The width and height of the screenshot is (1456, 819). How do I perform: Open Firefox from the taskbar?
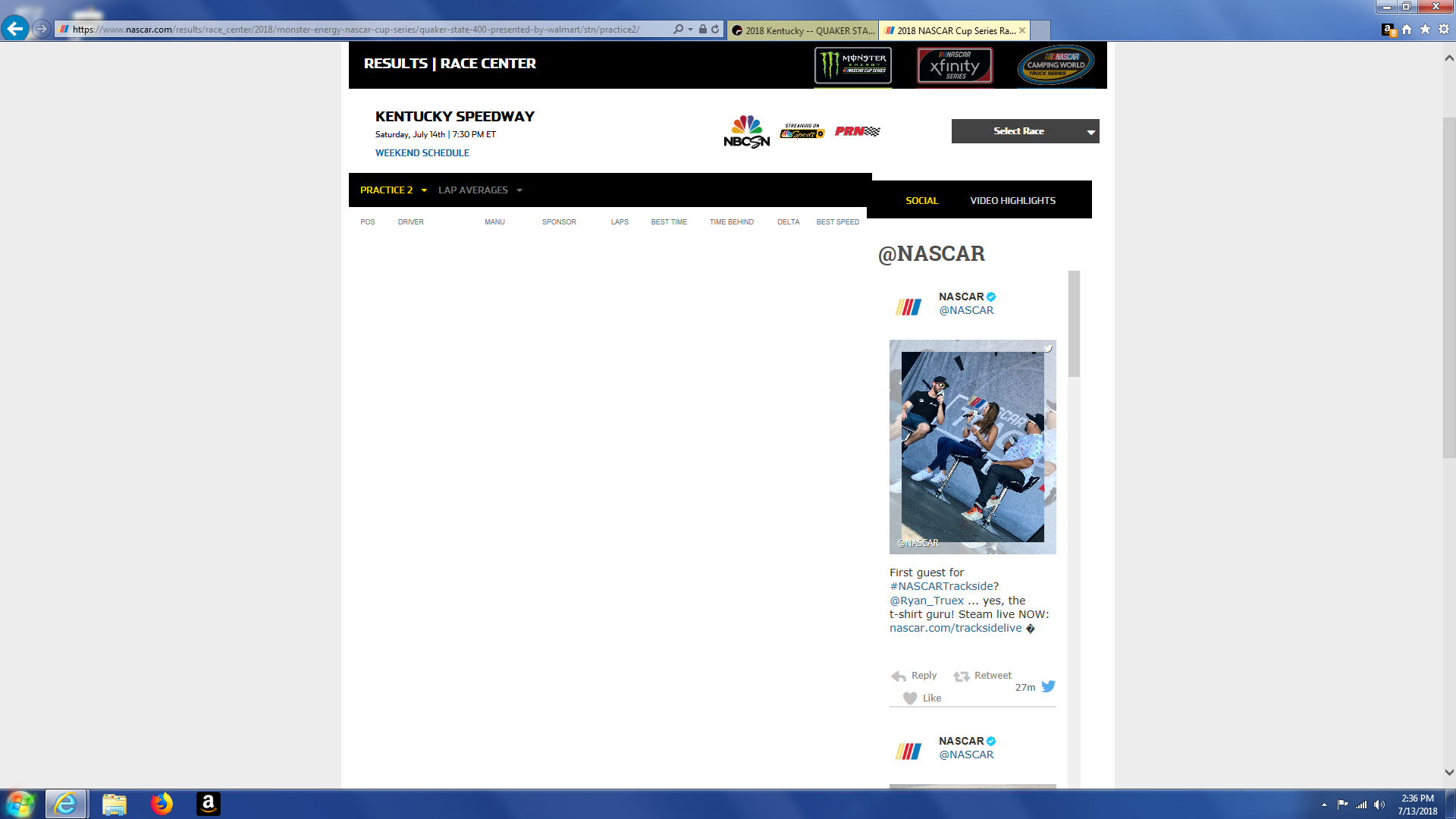(162, 804)
